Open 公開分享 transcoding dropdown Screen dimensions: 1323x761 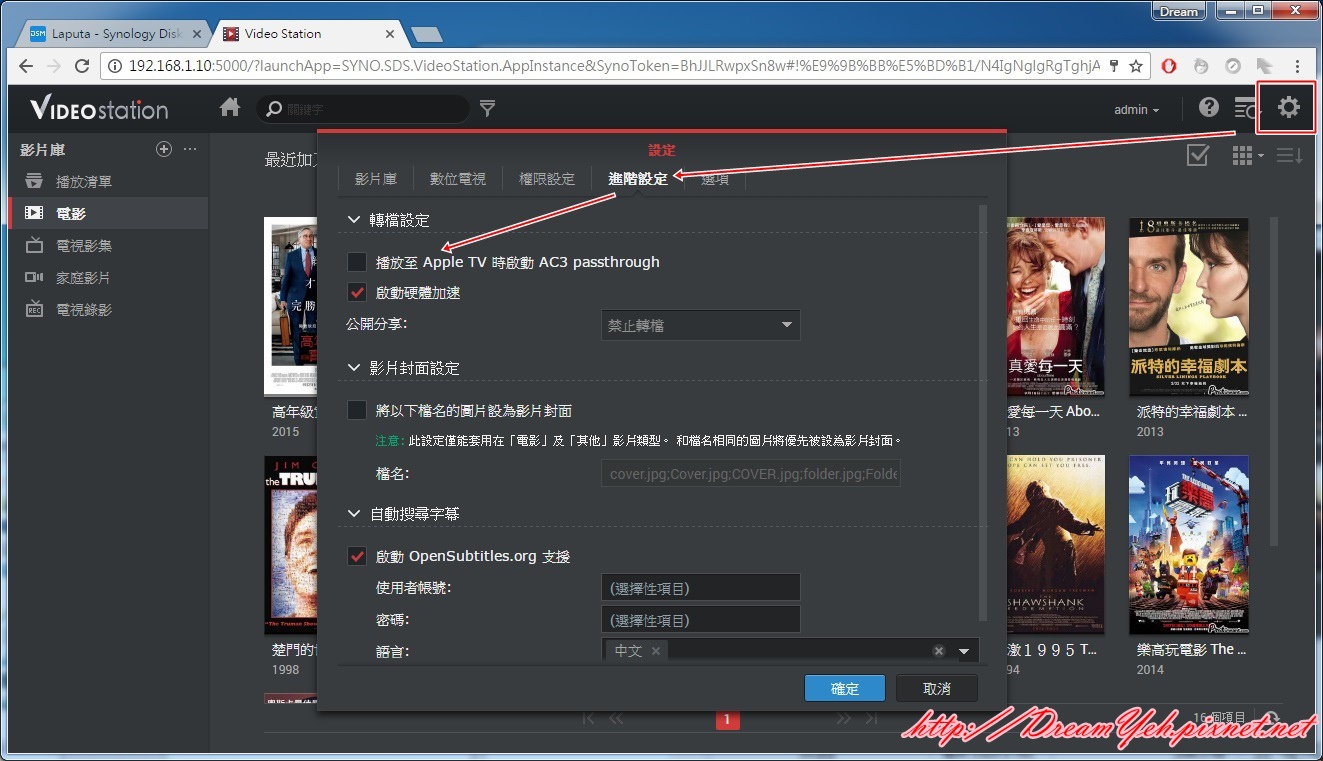(x=700, y=325)
